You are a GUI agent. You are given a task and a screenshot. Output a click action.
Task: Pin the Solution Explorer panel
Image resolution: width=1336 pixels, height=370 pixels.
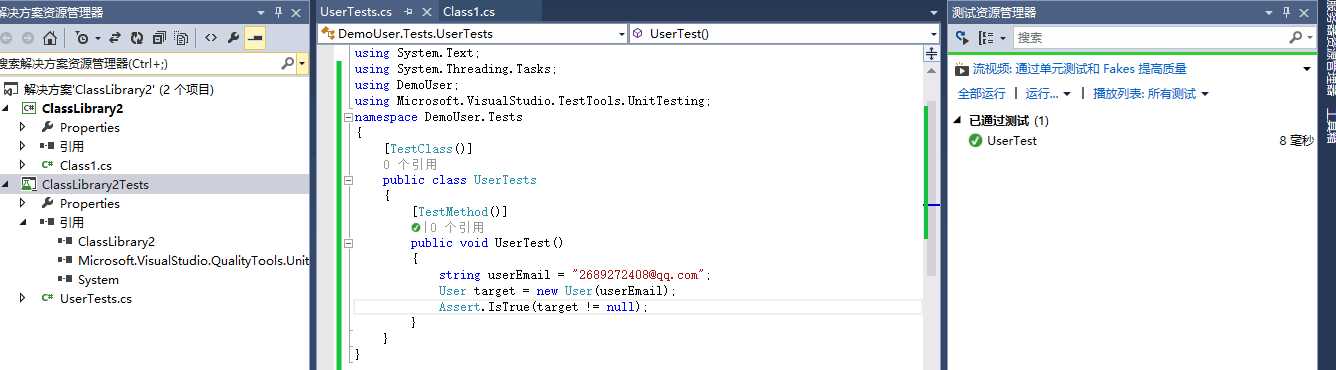(x=279, y=12)
